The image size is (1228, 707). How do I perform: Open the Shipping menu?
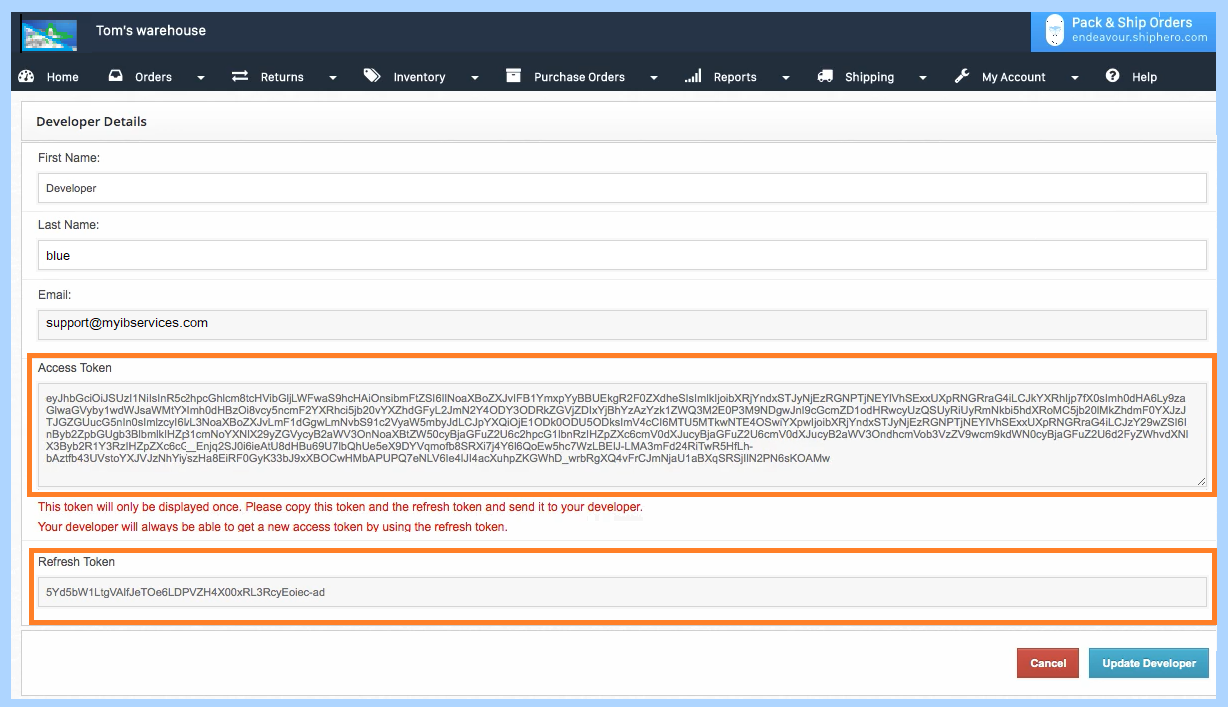coord(869,77)
